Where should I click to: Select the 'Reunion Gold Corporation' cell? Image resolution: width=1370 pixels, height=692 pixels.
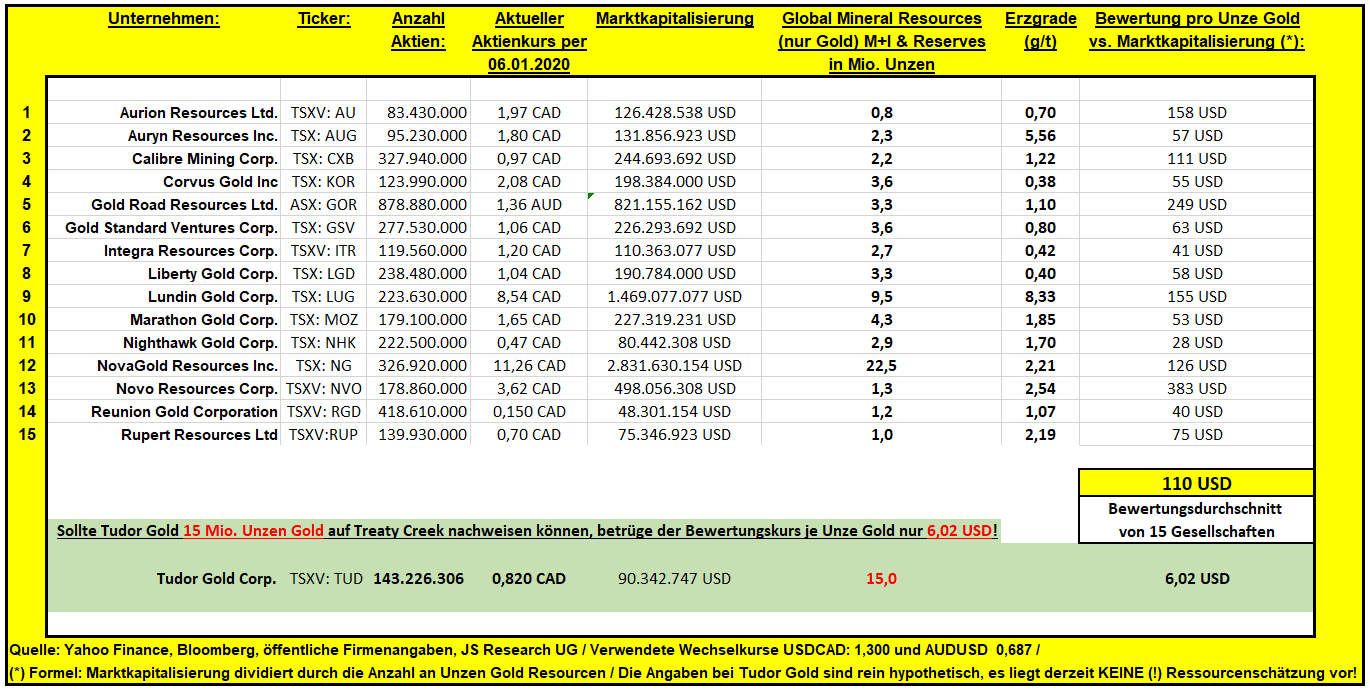coord(185,412)
